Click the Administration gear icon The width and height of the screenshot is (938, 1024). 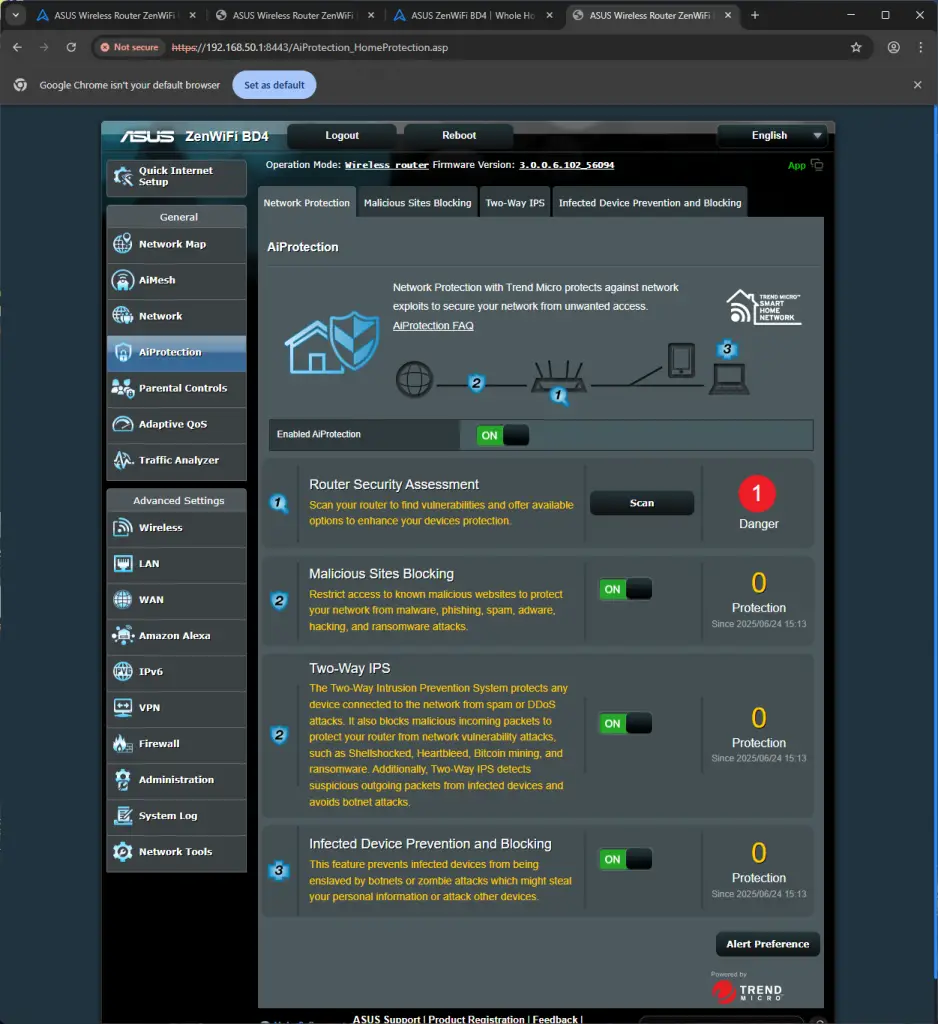click(123, 779)
